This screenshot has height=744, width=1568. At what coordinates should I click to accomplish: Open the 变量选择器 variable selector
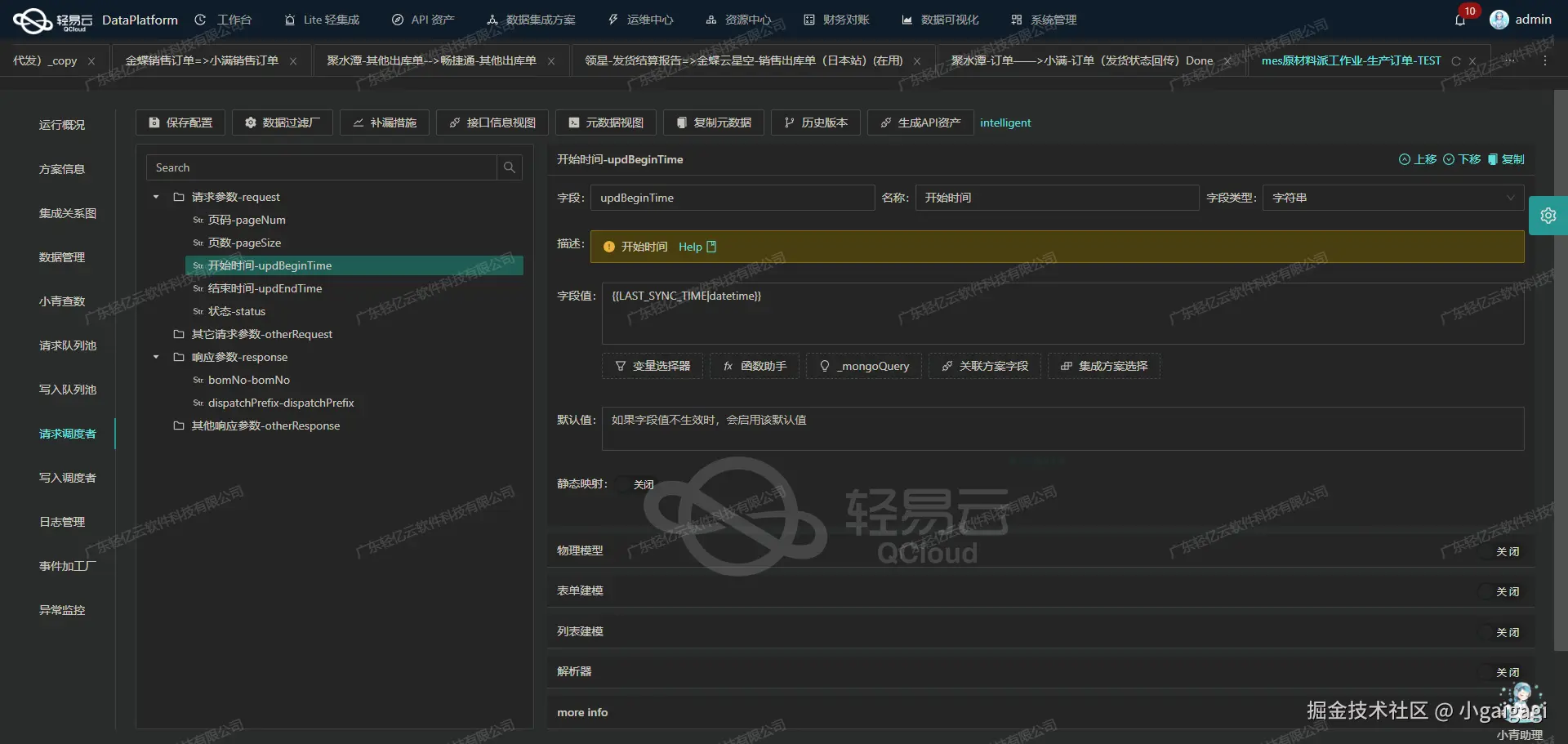tap(651, 366)
